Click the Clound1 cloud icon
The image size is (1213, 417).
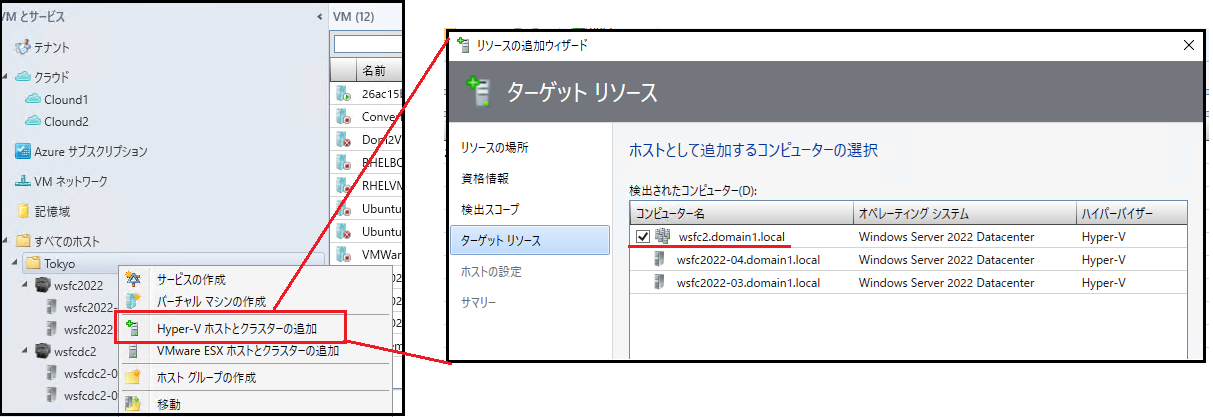(x=33, y=100)
